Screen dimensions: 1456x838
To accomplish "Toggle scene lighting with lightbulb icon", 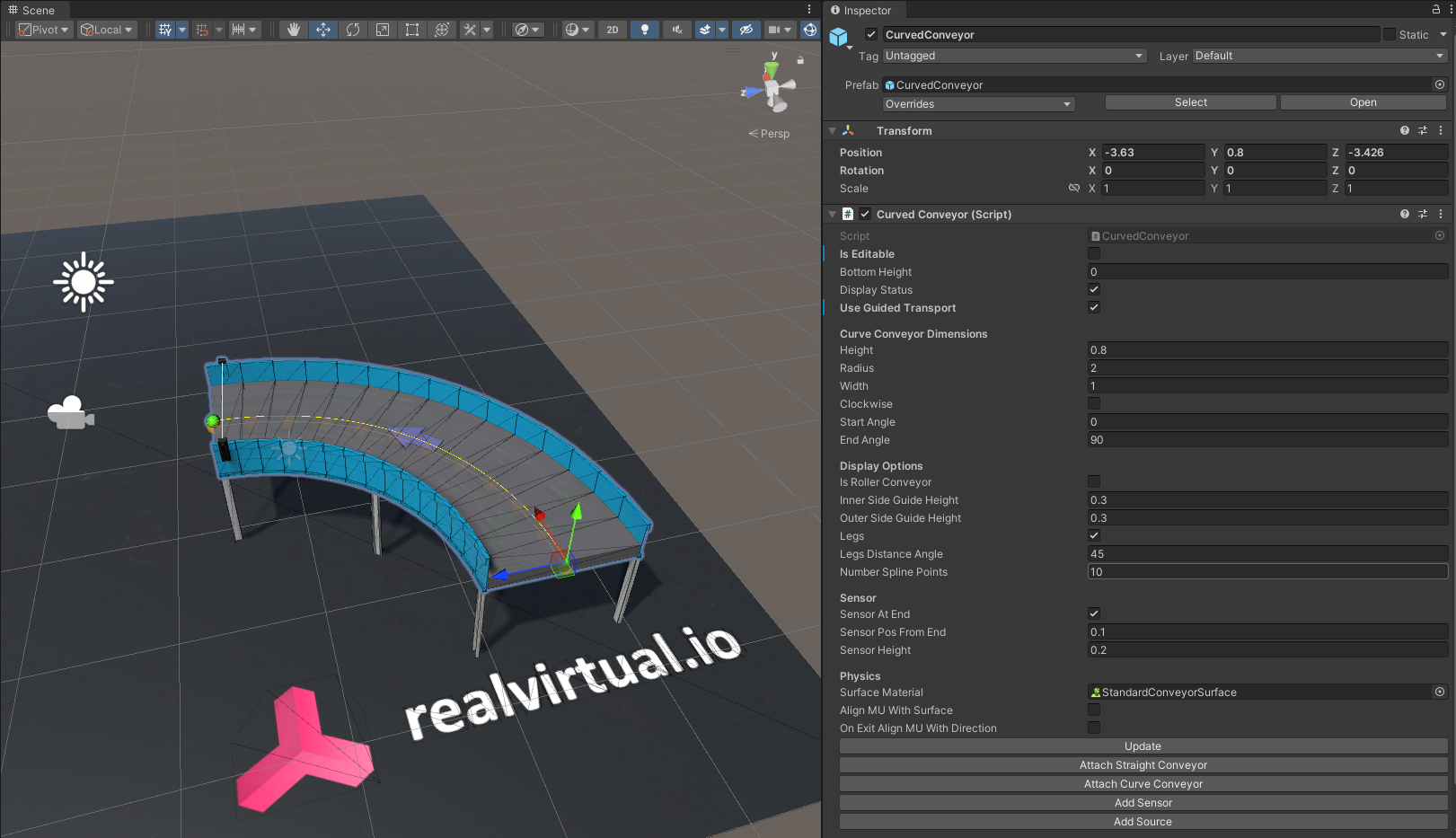I will click(644, 30).
